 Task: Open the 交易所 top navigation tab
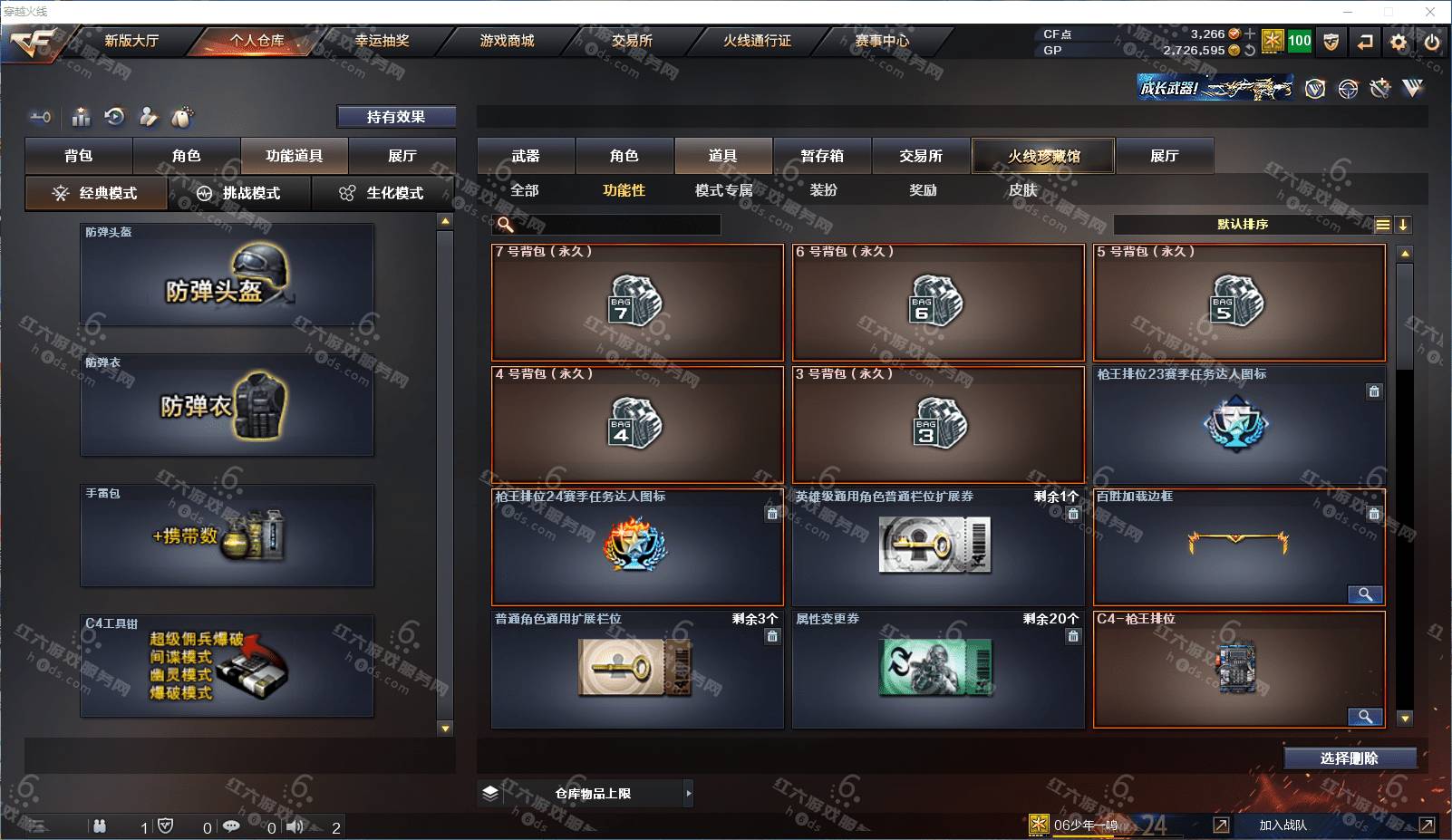[x=632, y=41]
